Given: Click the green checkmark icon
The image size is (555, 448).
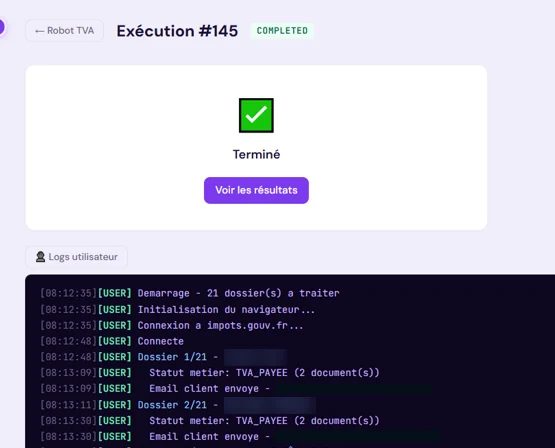Looking at the screenshot, I should (256, 115).
